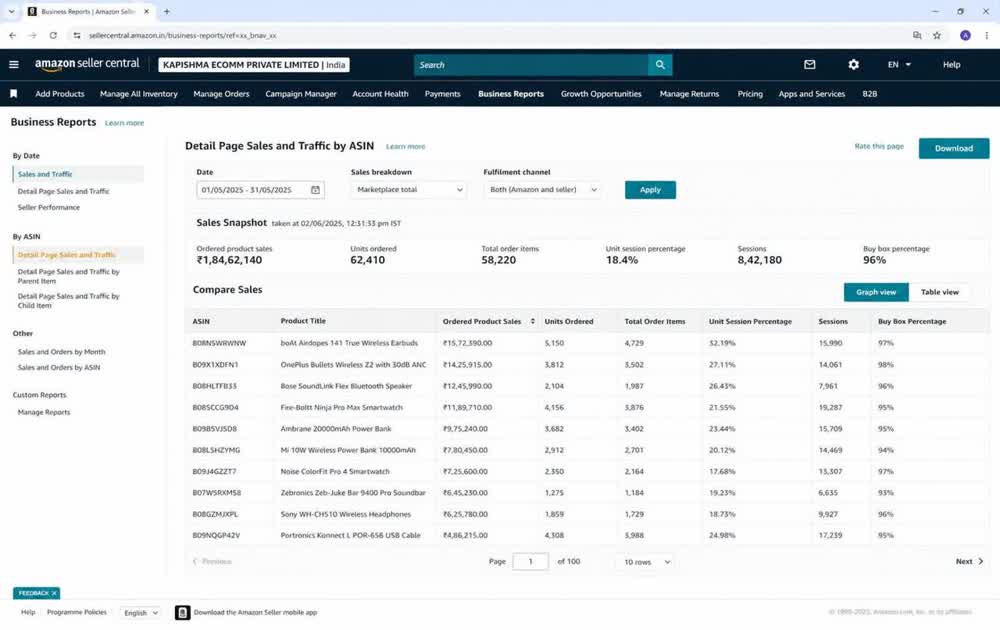Open the English footer language dropdown
Image resolution: width=1000 pixels, height=630 pixels.
point(141,613)
